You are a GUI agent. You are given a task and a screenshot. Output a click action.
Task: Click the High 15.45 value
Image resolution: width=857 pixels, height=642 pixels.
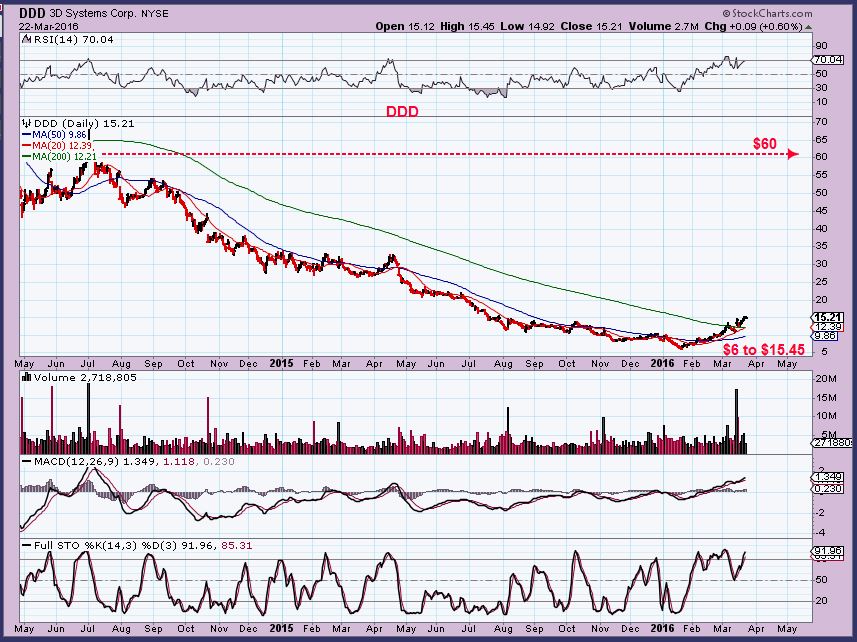[x=467, y=26]
